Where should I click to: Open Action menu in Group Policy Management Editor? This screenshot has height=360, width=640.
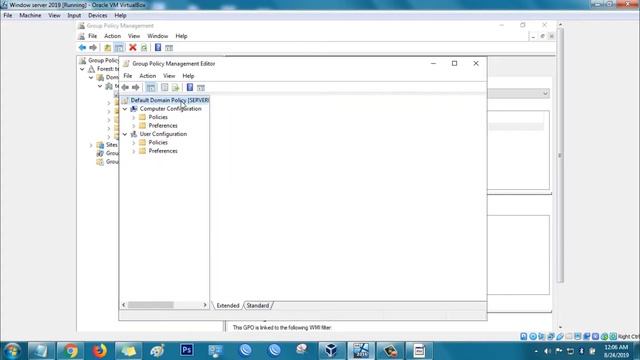147,76
